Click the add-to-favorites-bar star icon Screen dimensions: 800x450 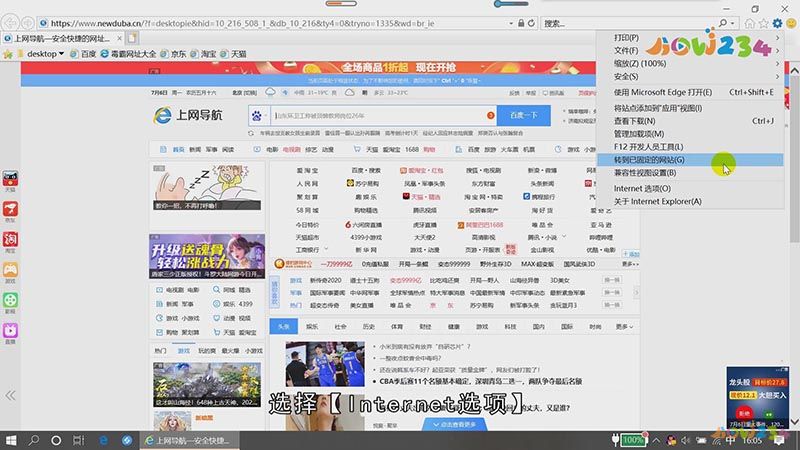coord(8,54)
